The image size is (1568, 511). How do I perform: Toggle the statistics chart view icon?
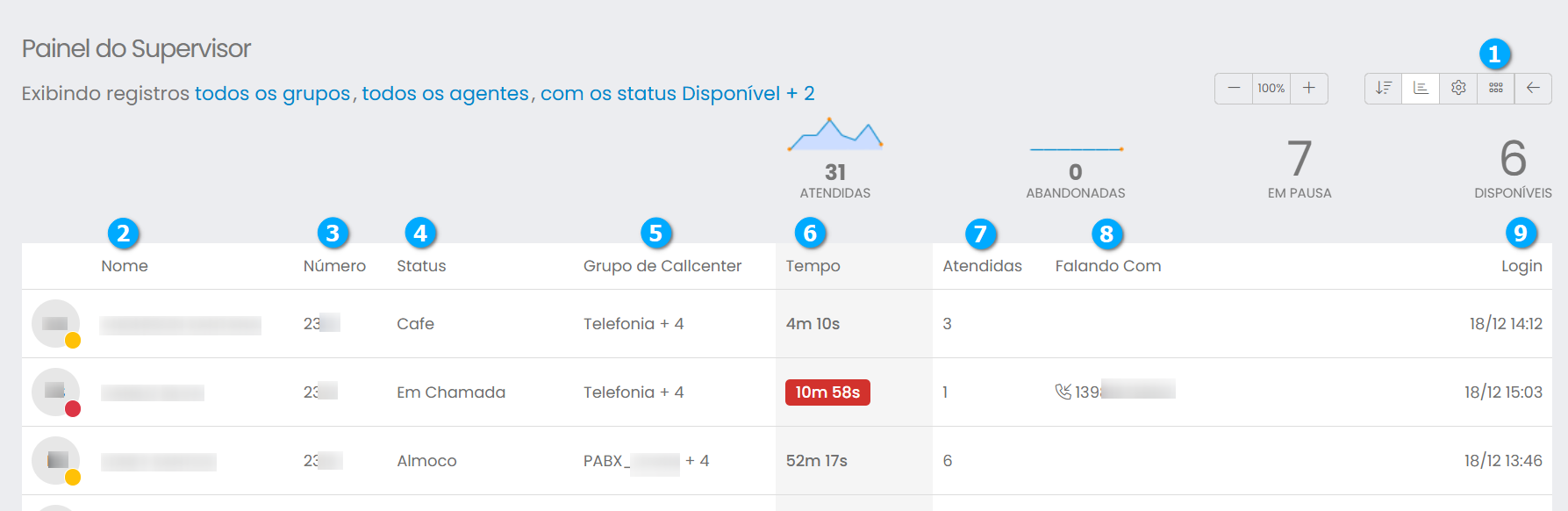click(x=1421, y=88)
